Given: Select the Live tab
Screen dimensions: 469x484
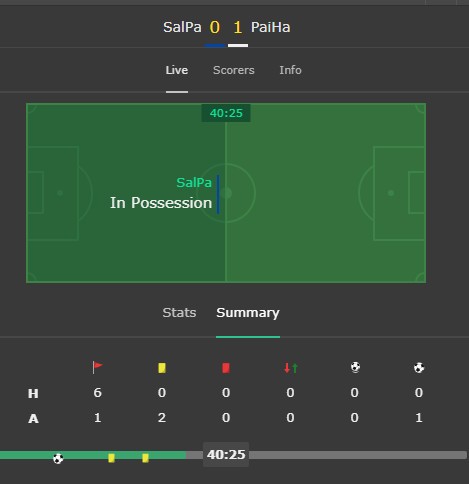Looking at the screenshot, I should click(x=177, y=70).
